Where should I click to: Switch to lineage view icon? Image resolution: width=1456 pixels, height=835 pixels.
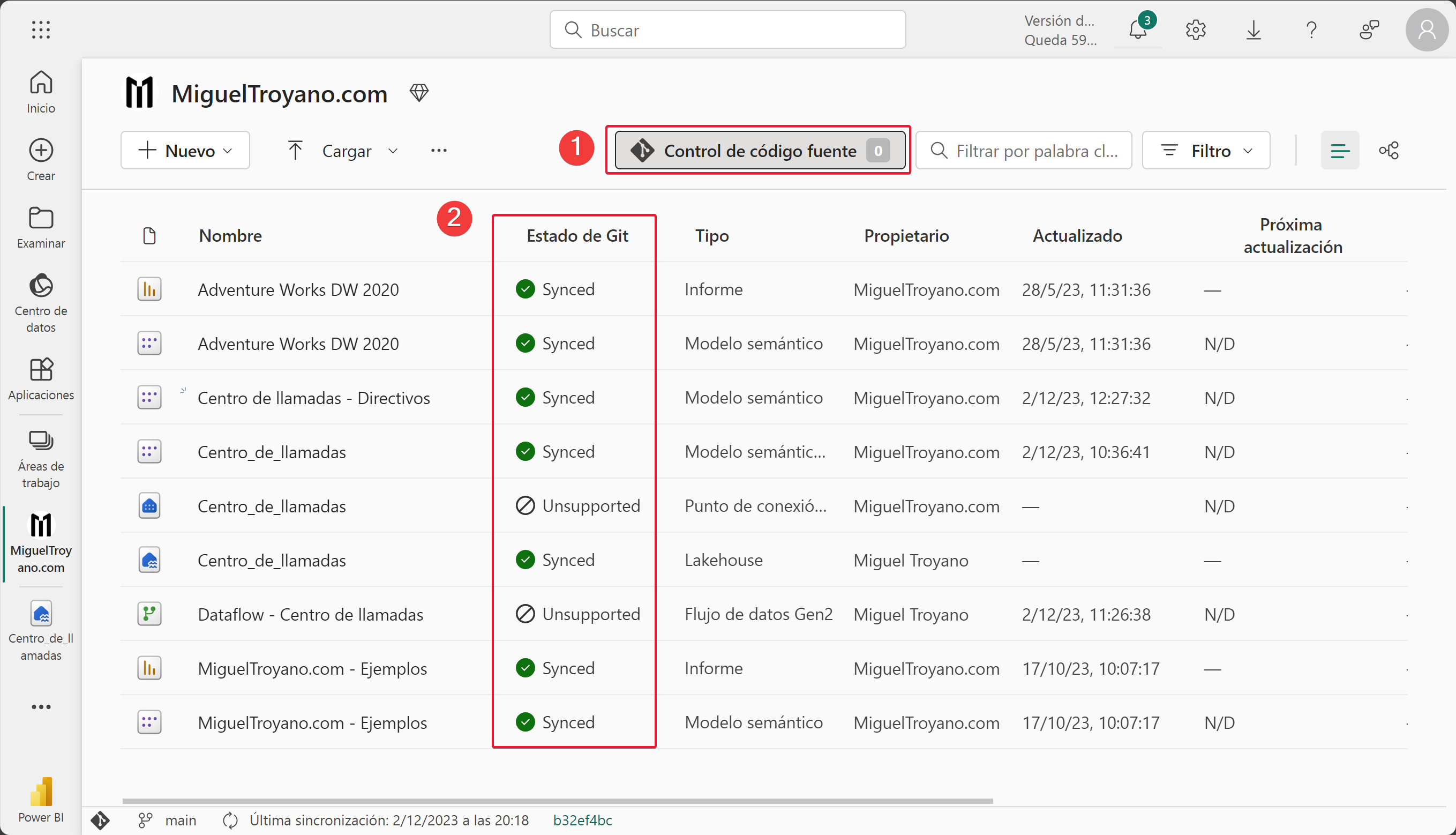click(1389, 150)
